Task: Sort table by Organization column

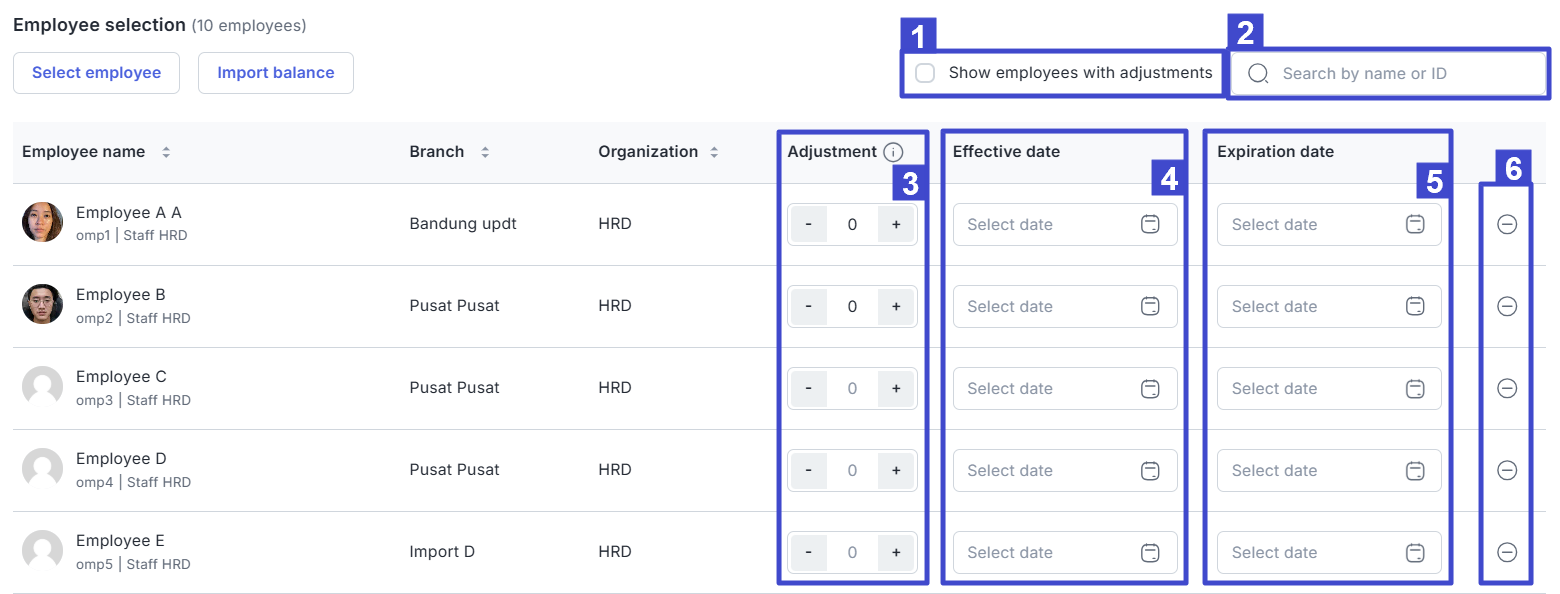Action: pyautogui.click(x=714, y=152)
